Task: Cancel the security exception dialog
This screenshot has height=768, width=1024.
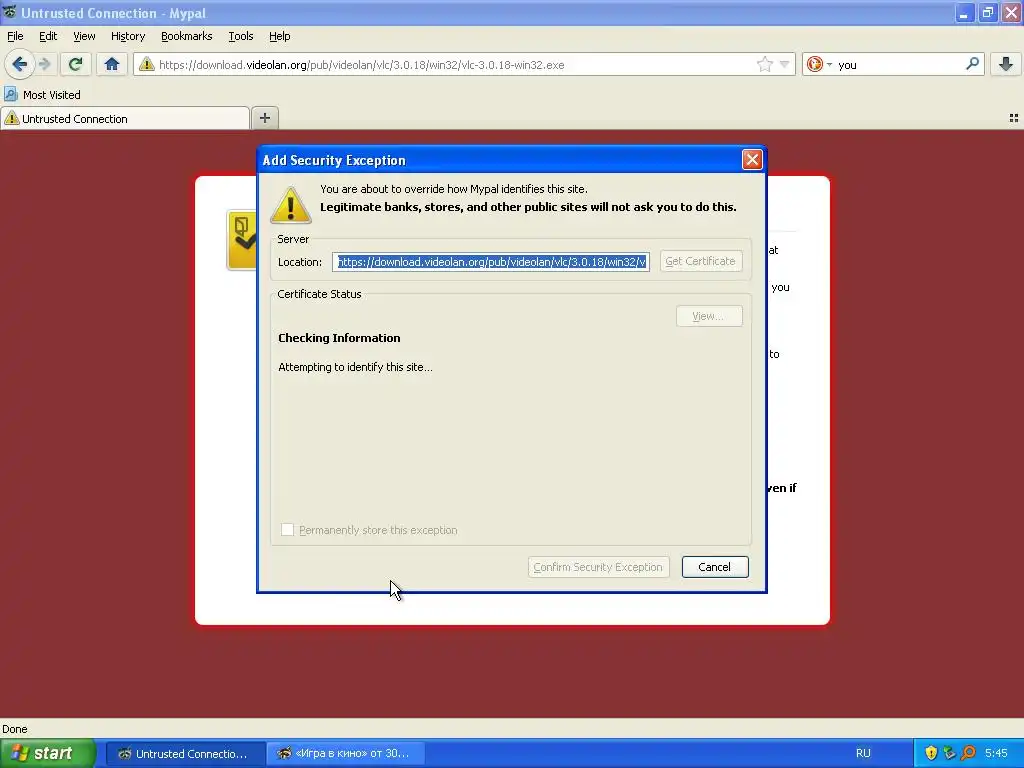Action: (x=714, y=567)
